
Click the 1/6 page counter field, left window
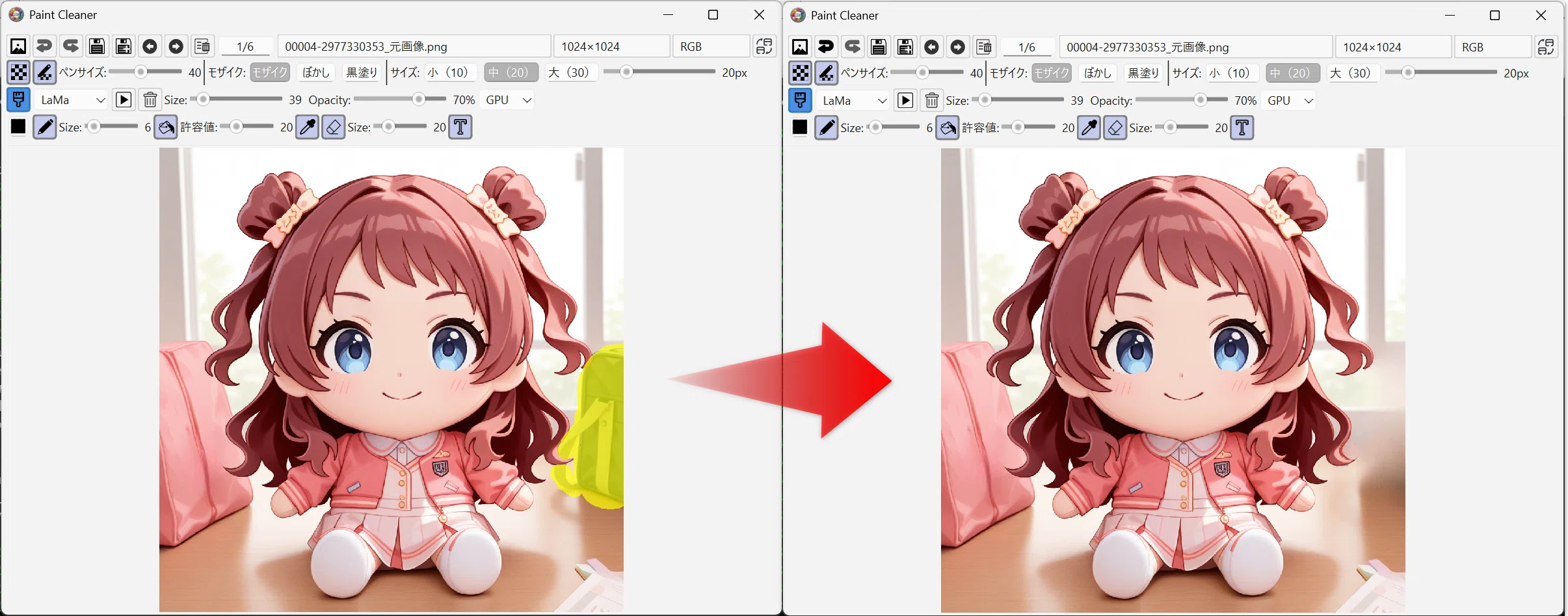245,46
